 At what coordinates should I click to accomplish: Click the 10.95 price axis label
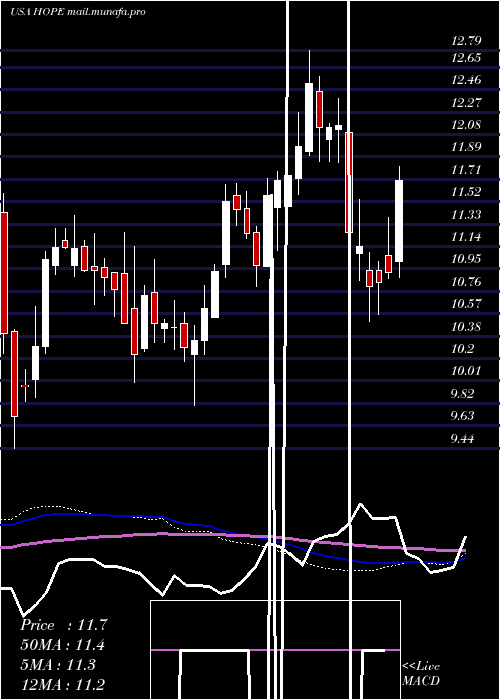pos(466,259)
